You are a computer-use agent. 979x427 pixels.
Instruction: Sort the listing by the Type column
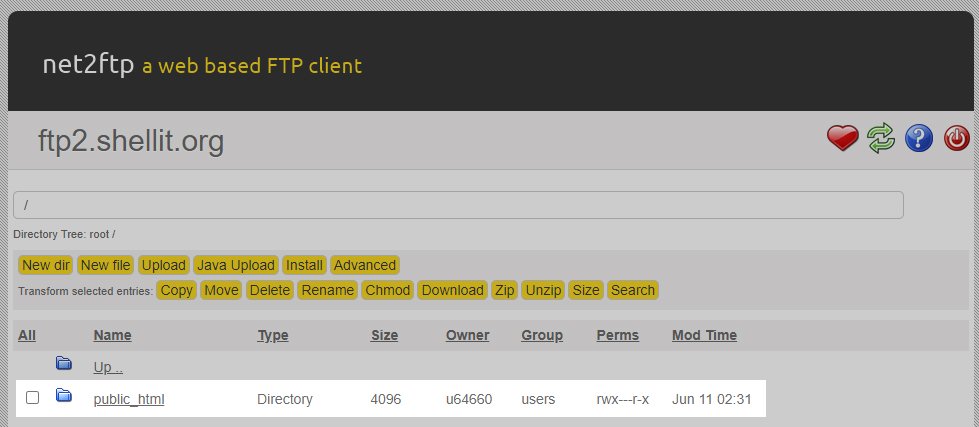point(273,335)
